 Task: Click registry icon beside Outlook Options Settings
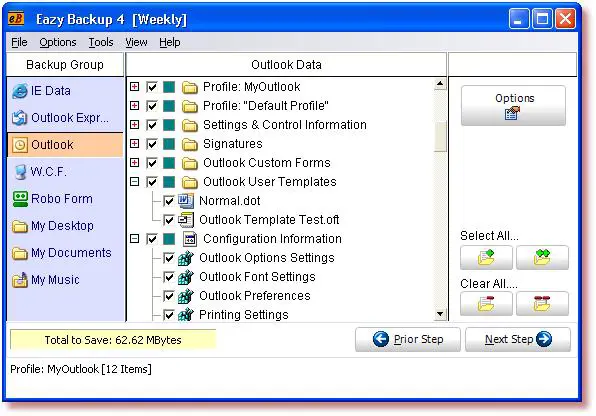(x=186, y=258)
